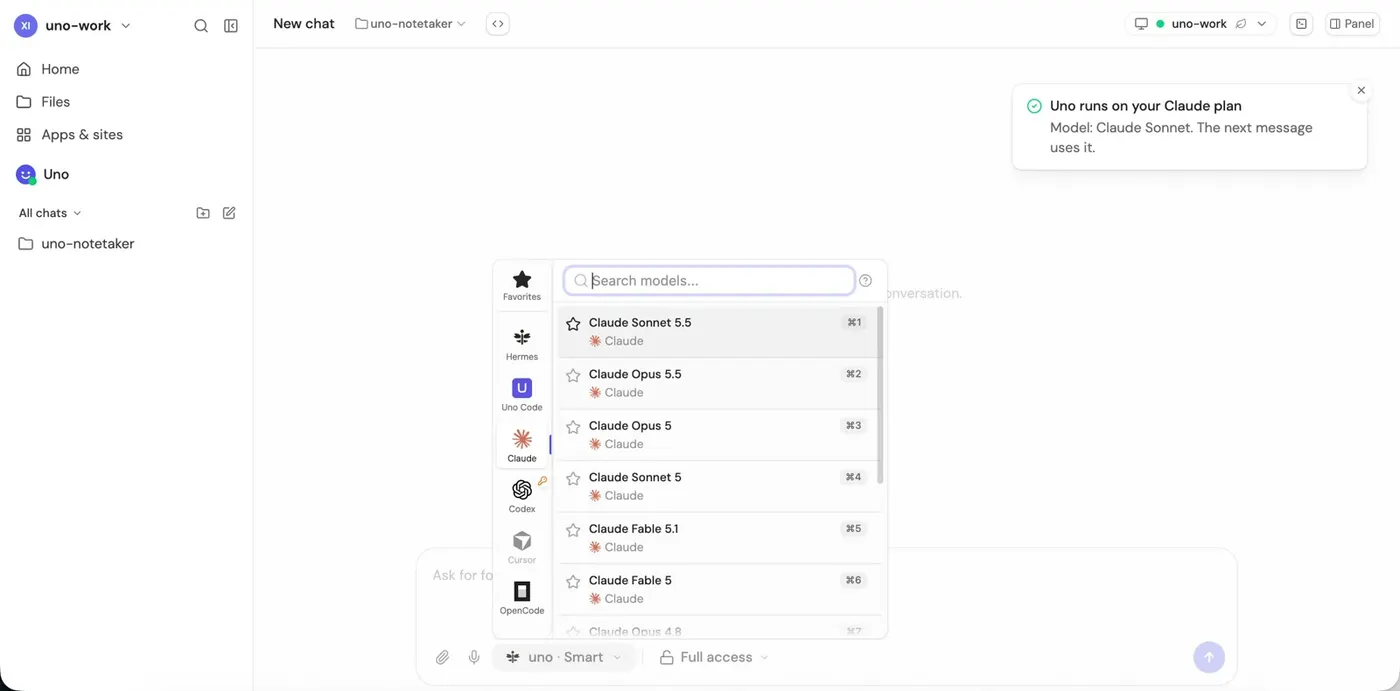Viewport: 1400px width, 691px height.
Task: Switch to the Cursor provider tab
Action: click(x=522, y=547)
